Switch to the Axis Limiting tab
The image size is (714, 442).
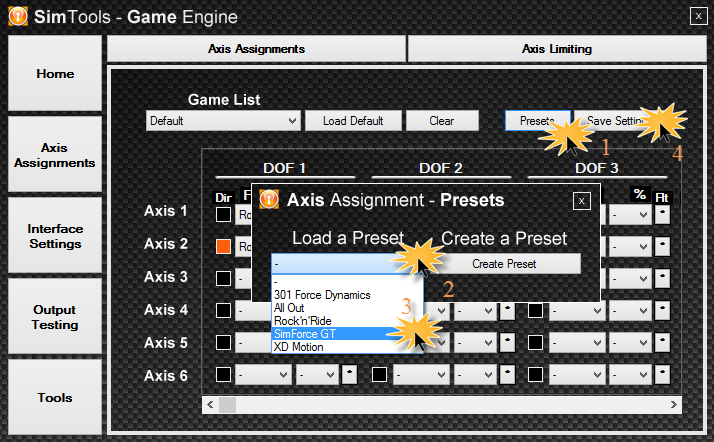pos(557,49)
